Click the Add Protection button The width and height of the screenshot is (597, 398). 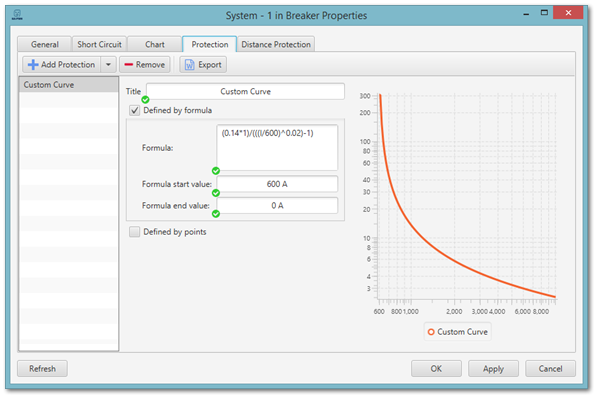62,65
